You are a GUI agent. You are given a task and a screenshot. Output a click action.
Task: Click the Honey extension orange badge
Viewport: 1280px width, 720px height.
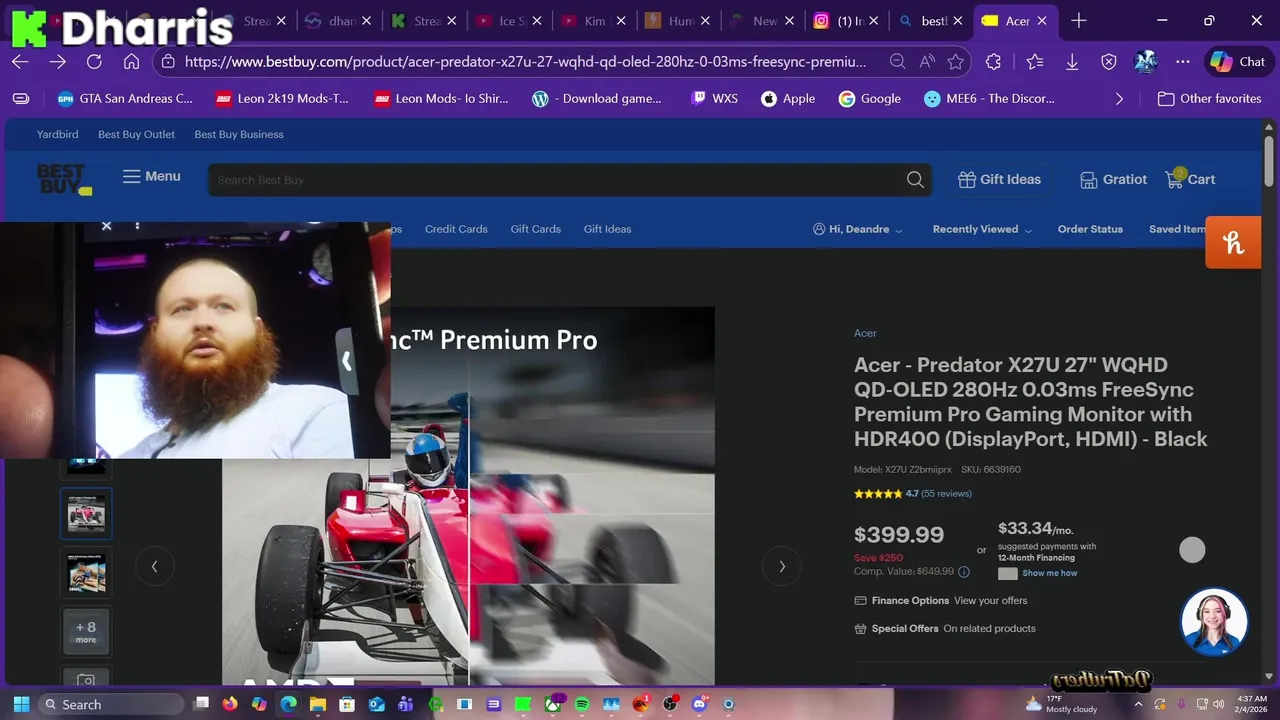click(x=1233, y=242)
